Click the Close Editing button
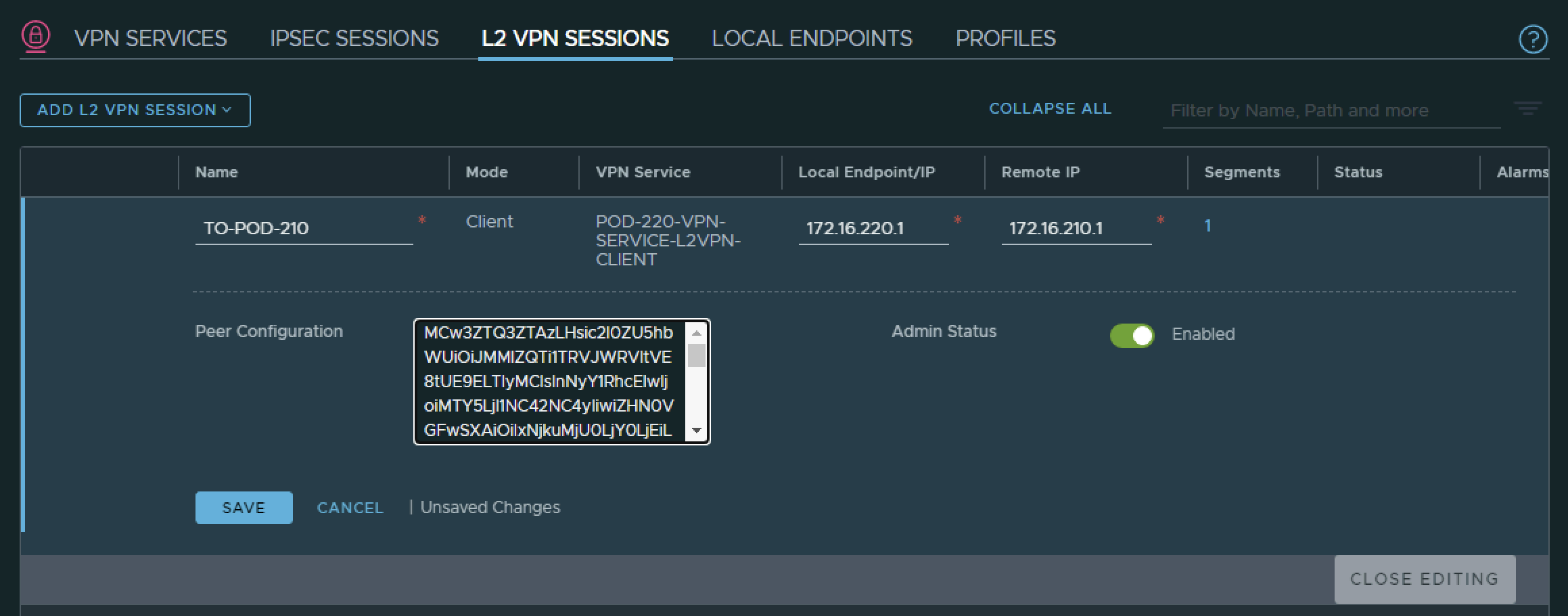This screenshot has width=1568, height=616. tap(1424, 579)
